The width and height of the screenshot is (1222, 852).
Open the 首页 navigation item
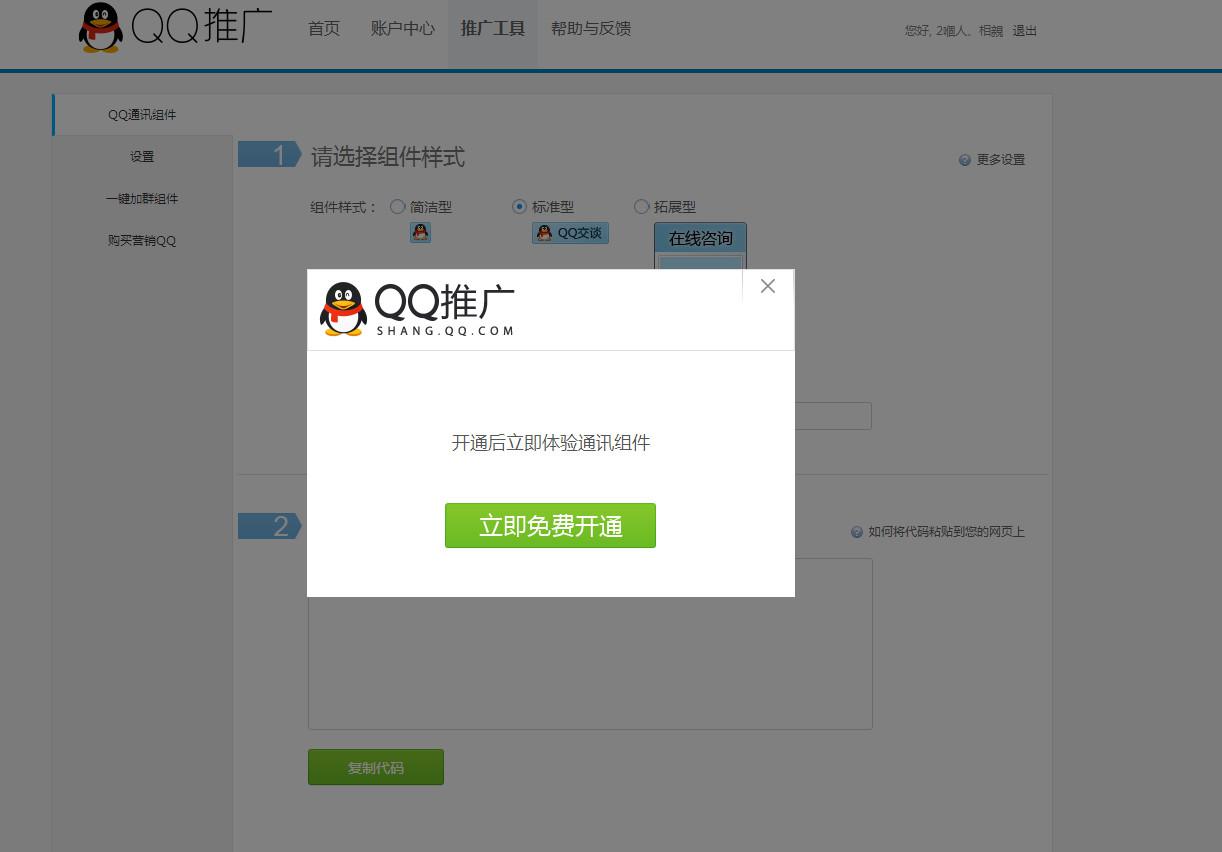tap(324, 29)
